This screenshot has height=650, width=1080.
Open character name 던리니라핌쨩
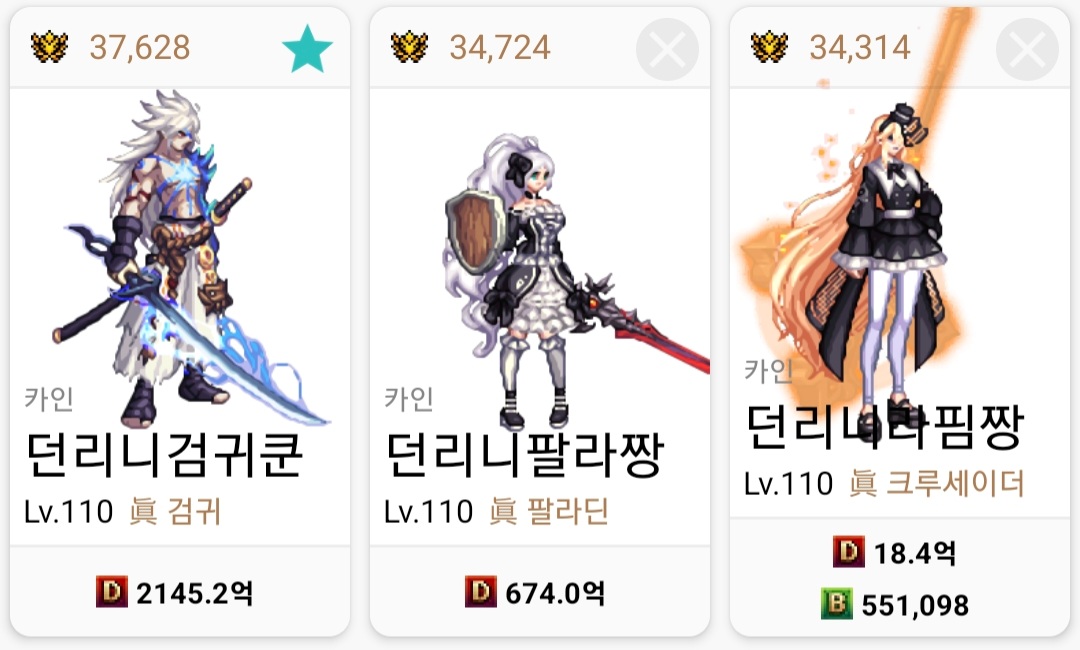click(x=884, y=428)
